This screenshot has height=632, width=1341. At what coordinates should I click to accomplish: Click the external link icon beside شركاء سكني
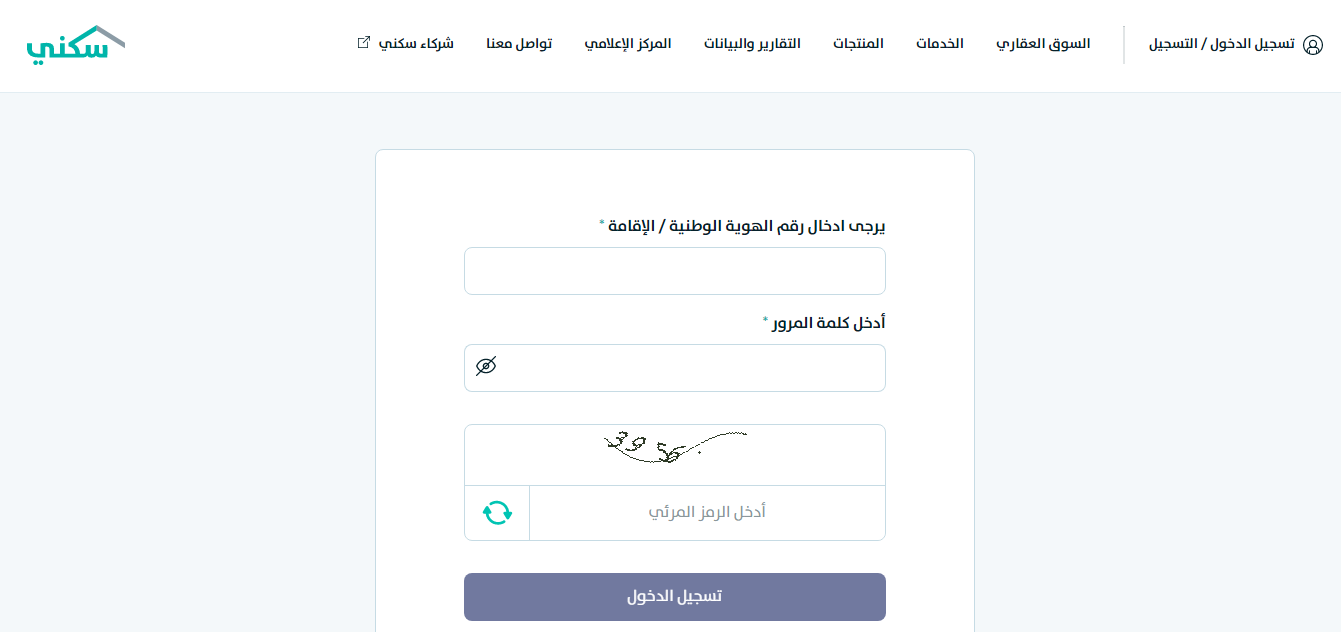click(x=363, y=43)
